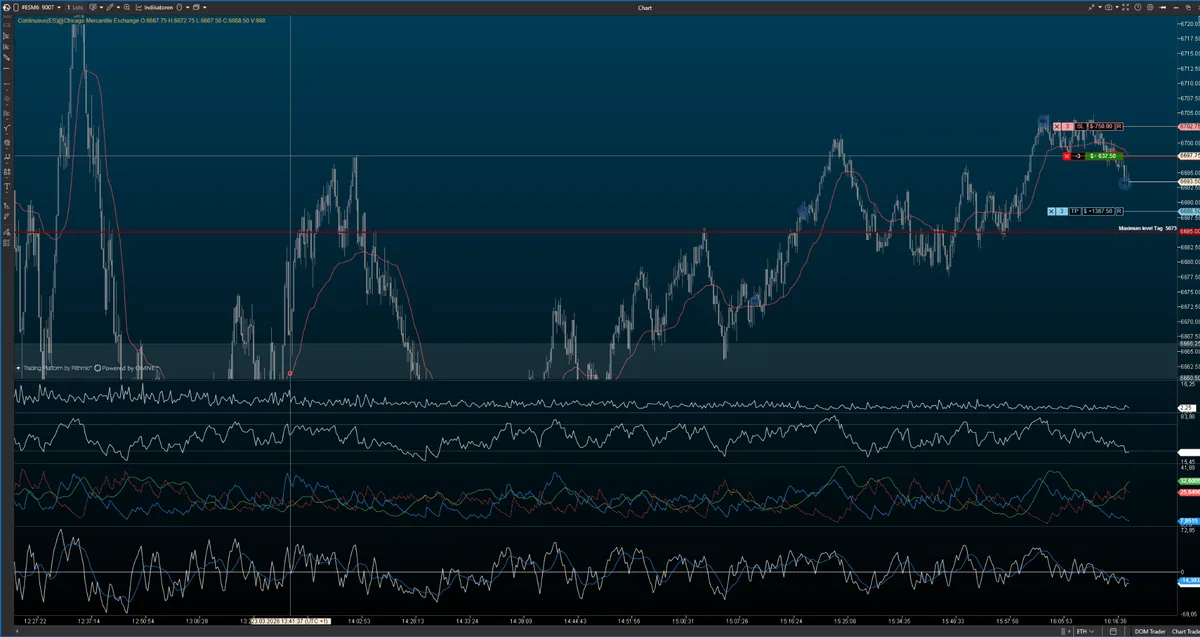The width and height of the screenshot is (1200, 637).
Task: Click the SL label on stop-loss order
Action: pyautogui.click(x=1080, y=126)
